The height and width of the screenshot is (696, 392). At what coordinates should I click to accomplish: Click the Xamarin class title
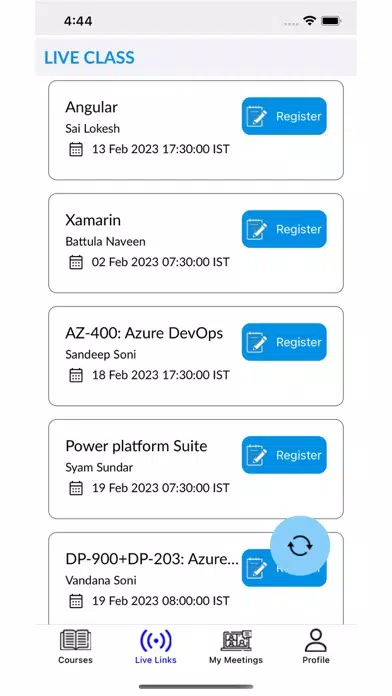tap(93, 220)
